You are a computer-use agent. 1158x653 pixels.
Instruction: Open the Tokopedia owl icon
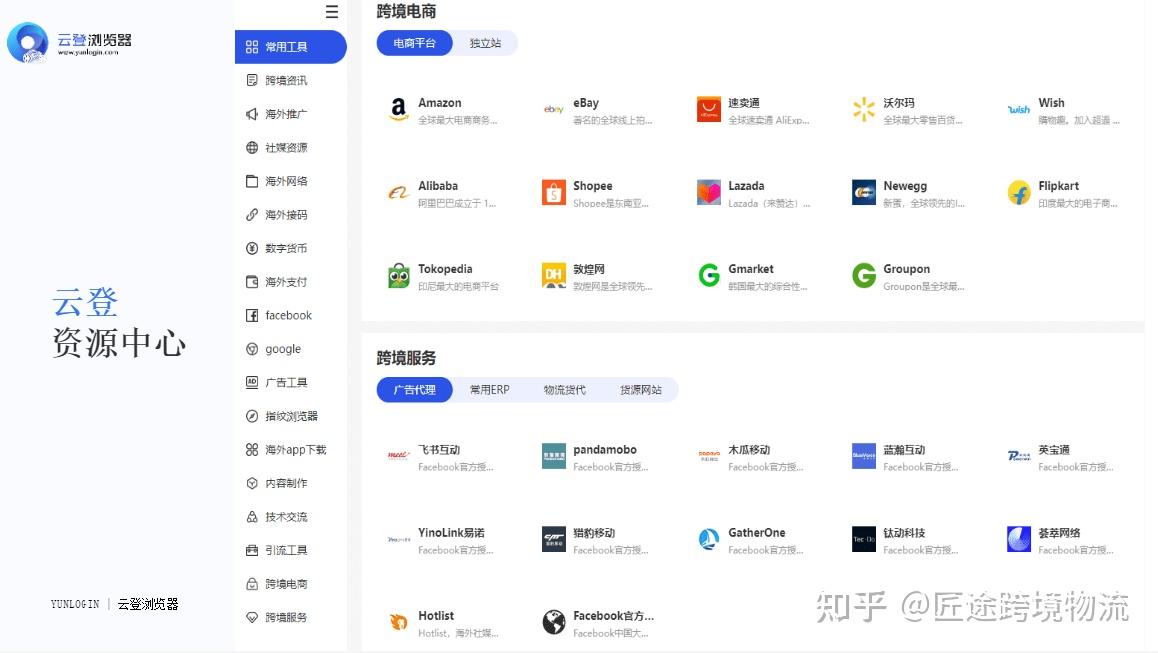pyautogui.click(x=399, y=276)
